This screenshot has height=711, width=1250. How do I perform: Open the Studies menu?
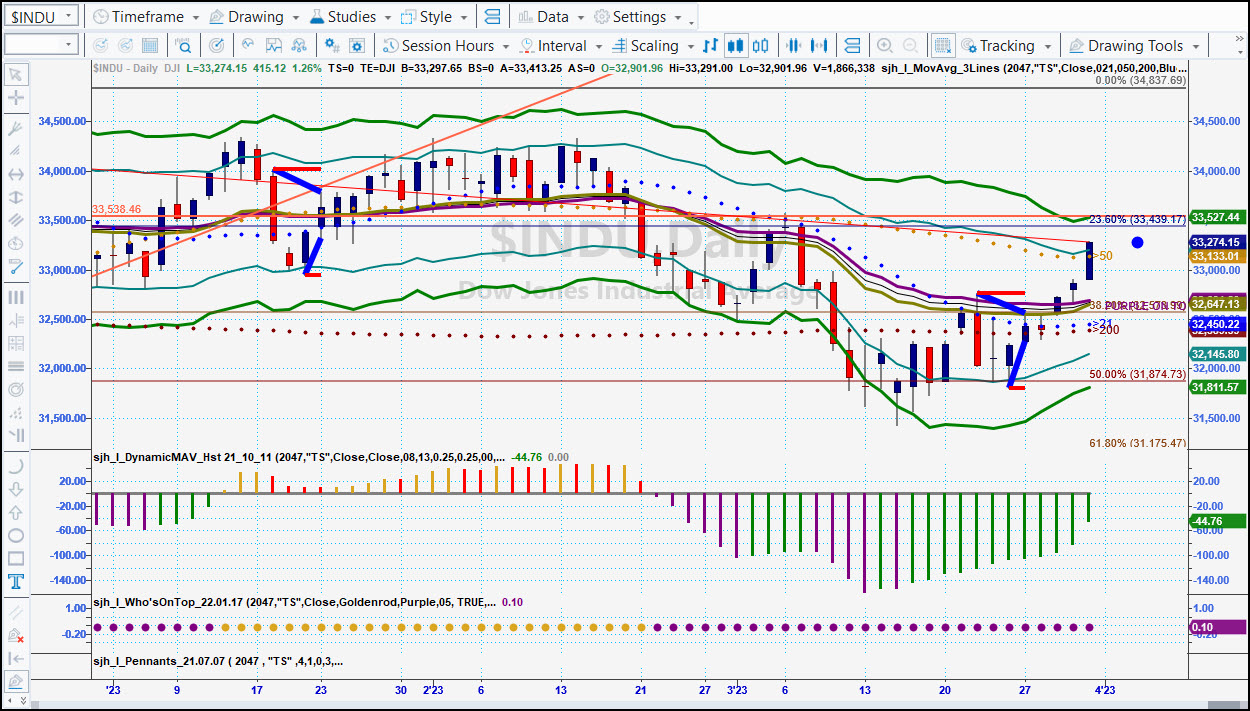click(x=343, y=17)
